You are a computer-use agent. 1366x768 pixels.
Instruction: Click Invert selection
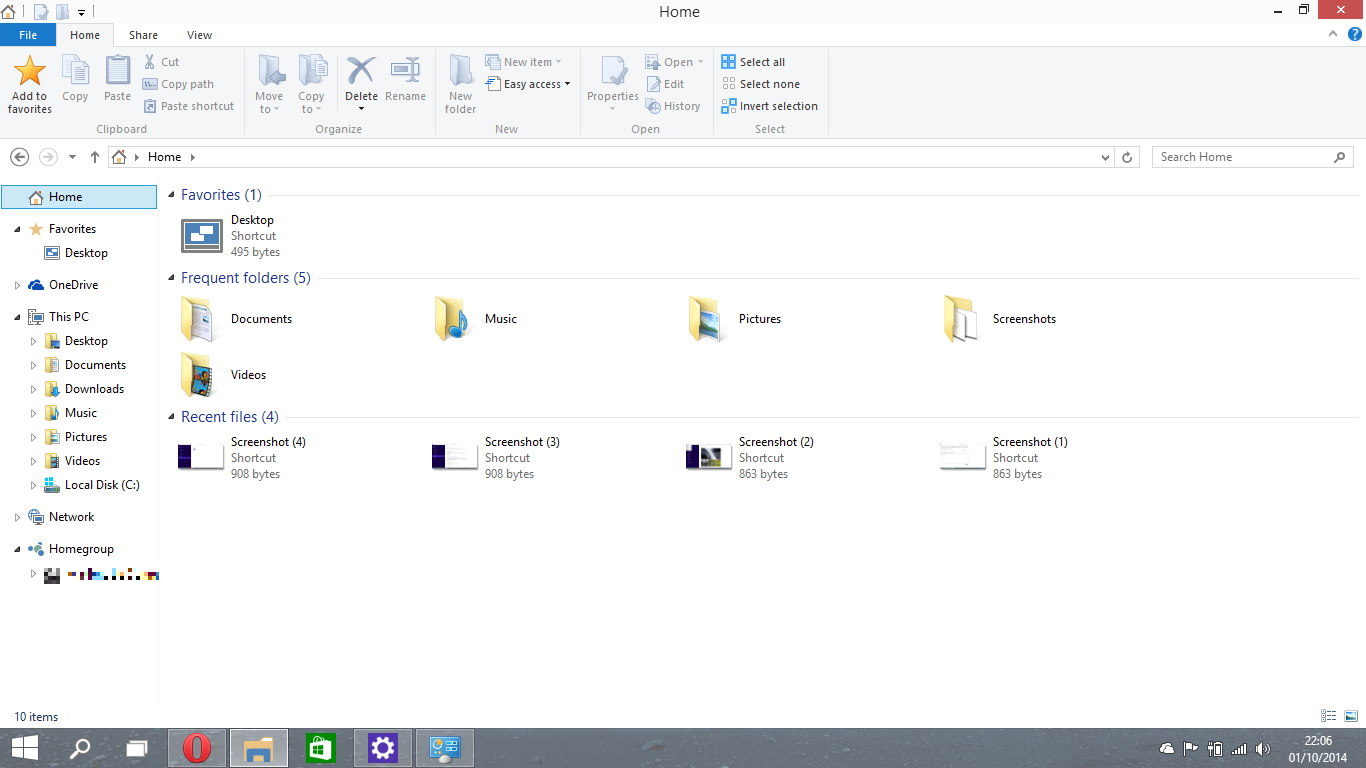769,106
